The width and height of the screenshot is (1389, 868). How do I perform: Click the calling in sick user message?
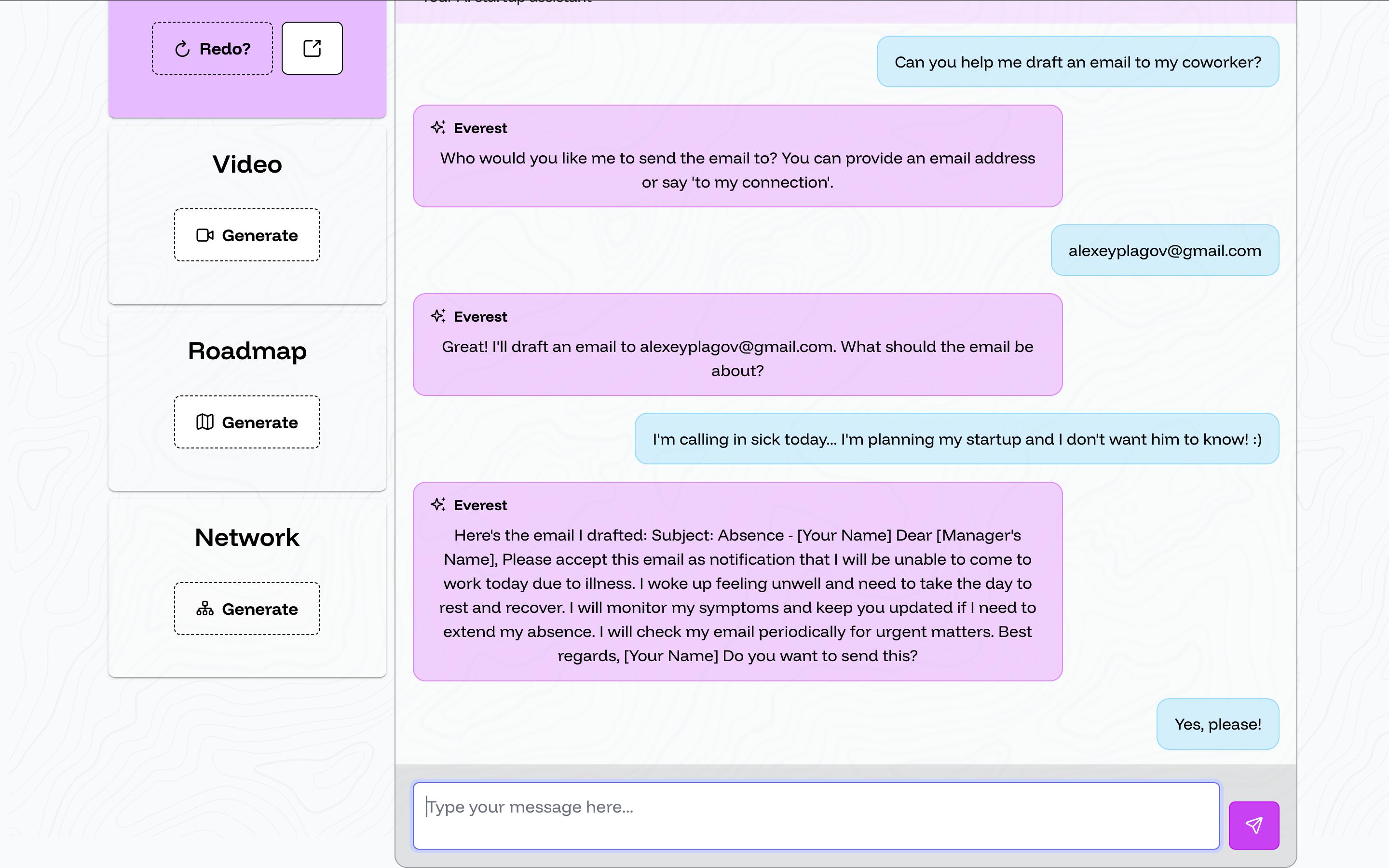coord(956,439)
